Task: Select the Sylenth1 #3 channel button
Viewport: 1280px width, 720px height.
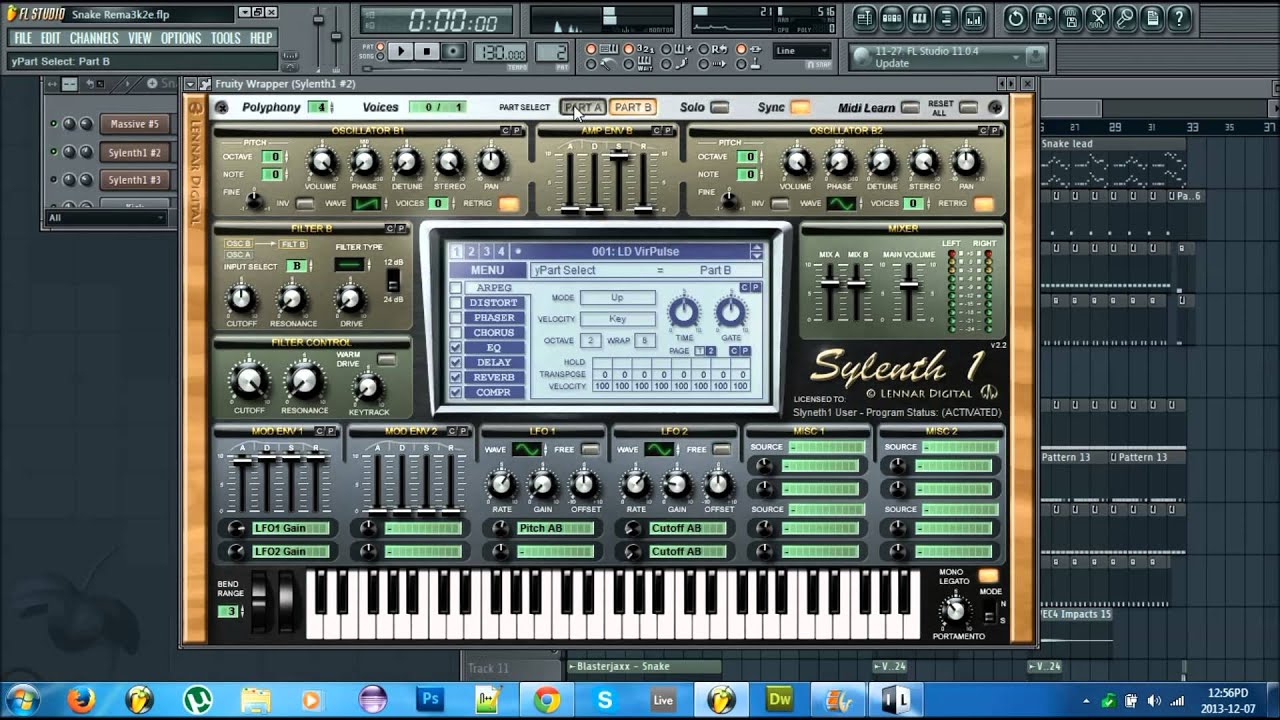Action: pyautogui.click(x=134, y=180)
